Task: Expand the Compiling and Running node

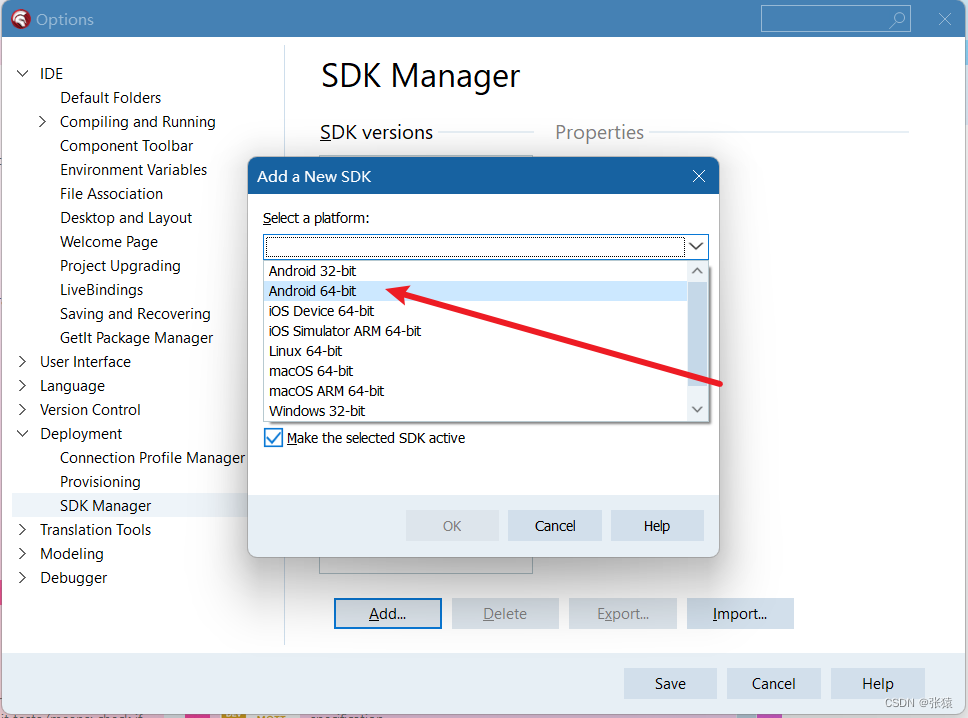Action: click(x=41, y=121)
